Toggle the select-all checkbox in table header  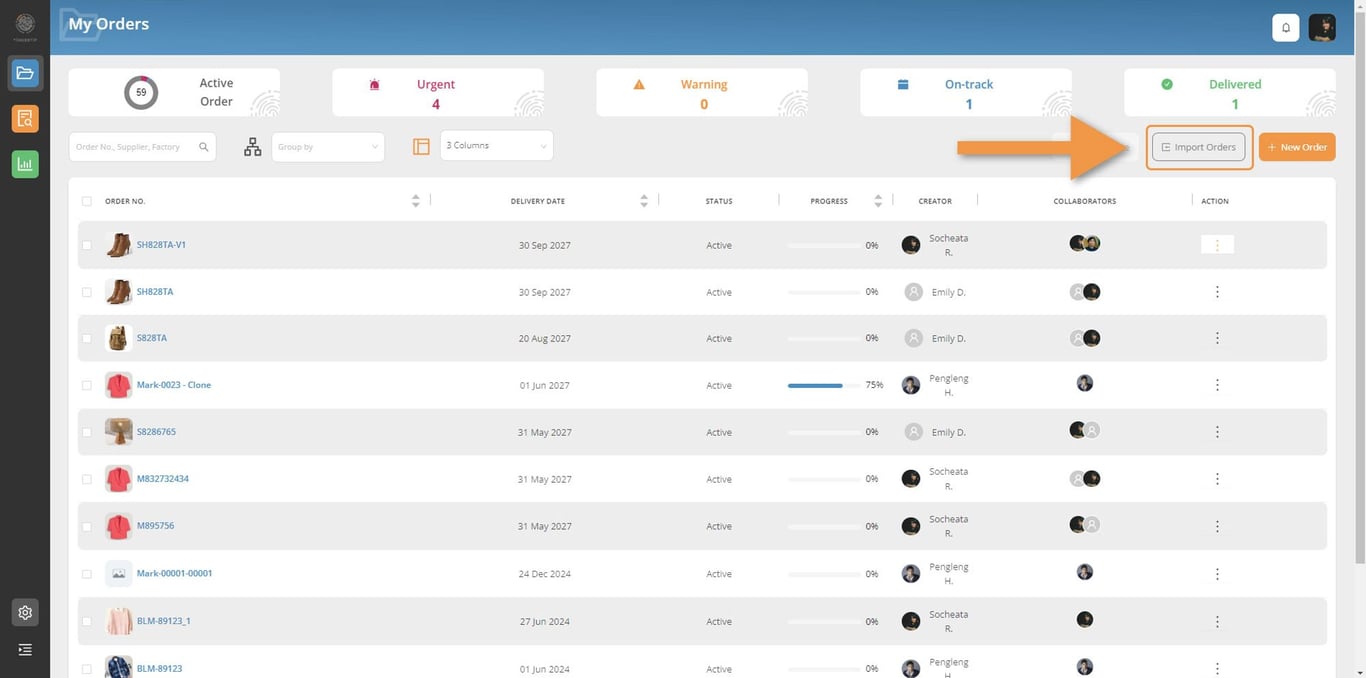87,201
